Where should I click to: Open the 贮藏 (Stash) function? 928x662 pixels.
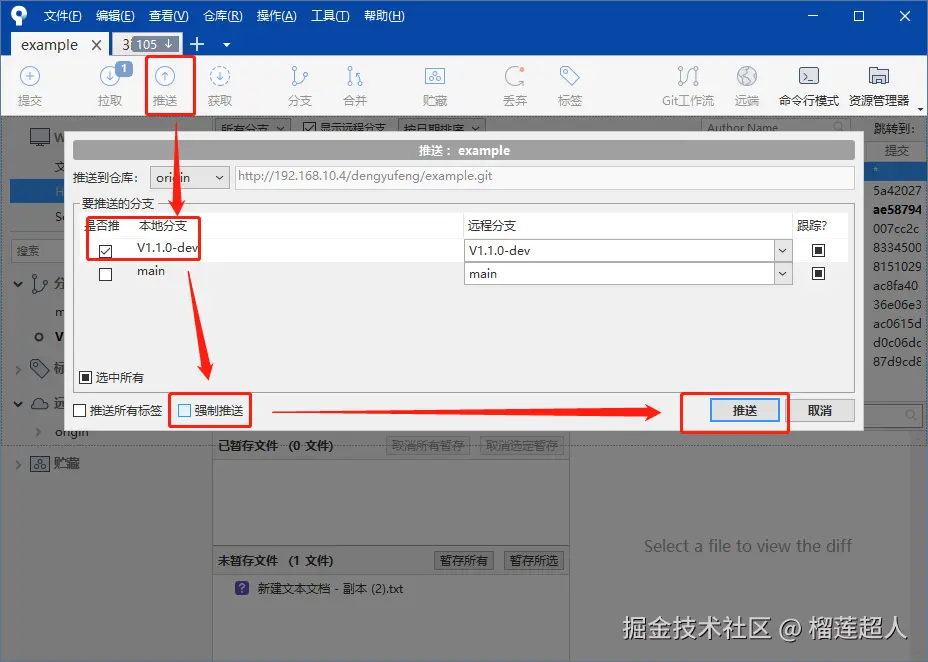pyautogui.click(x=435, y=85)
